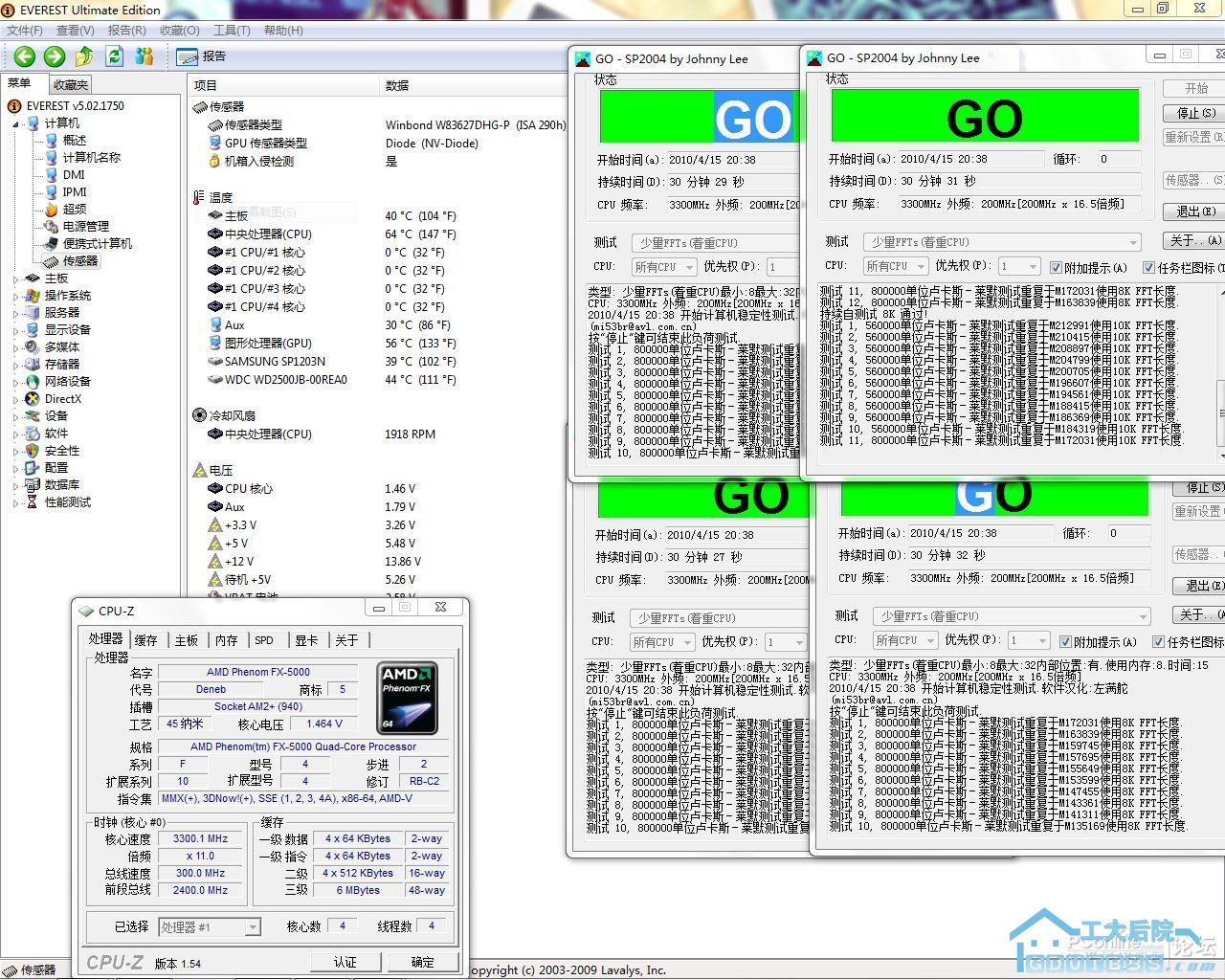Click the database icon beside 数据库
The image size is (1225, 980).
coord(33,484)
